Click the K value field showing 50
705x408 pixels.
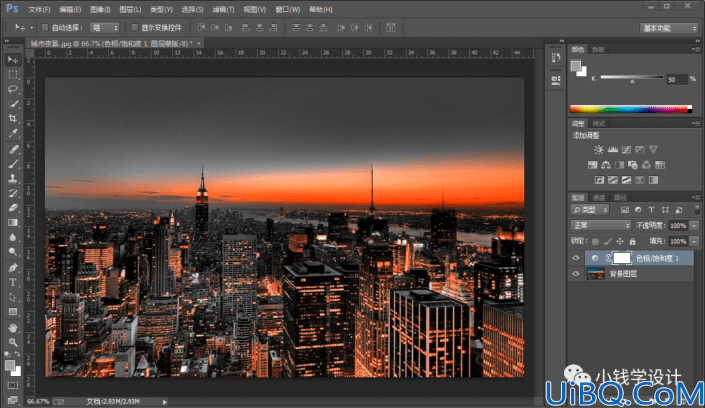coord(676,80)
